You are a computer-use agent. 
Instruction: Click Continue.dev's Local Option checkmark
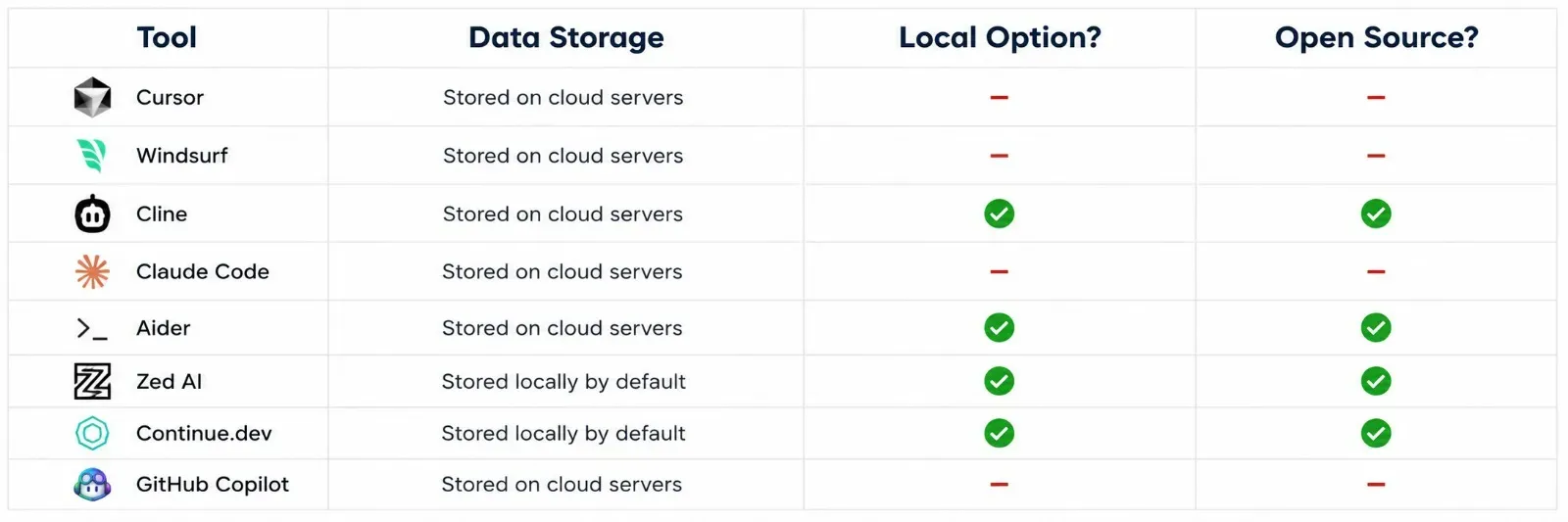999,433
